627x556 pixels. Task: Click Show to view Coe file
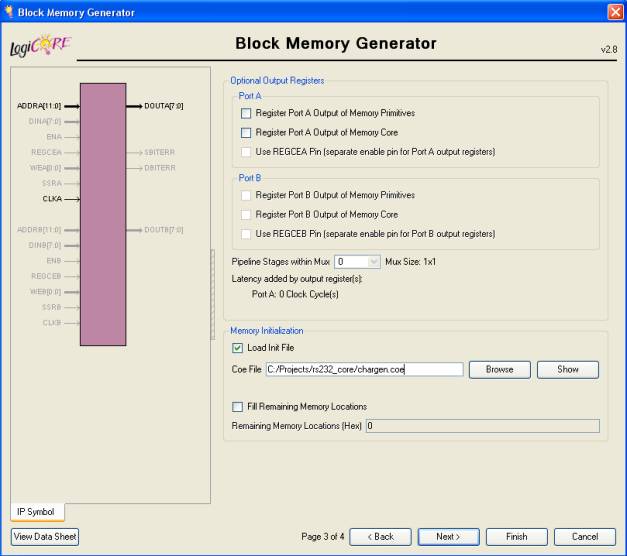567,369
